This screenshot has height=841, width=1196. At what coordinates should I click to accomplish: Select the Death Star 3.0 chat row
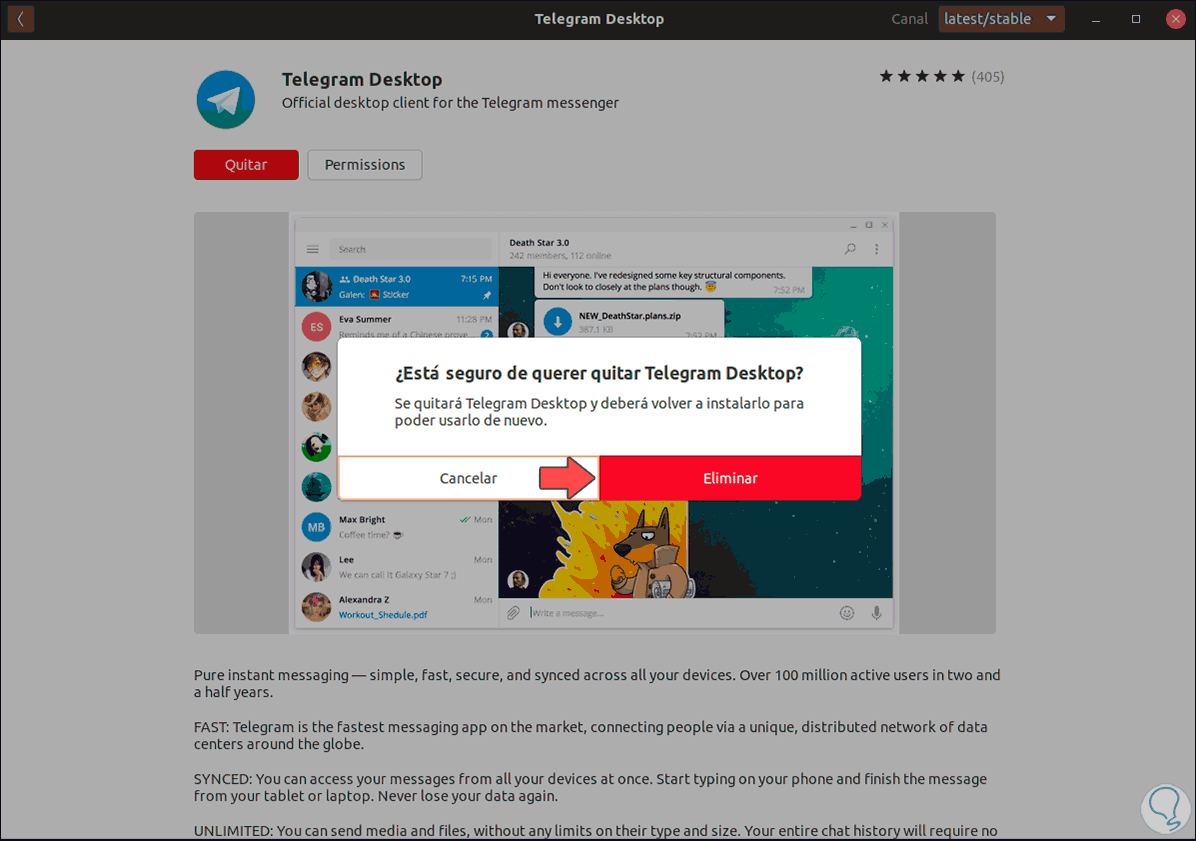[397, 287]
